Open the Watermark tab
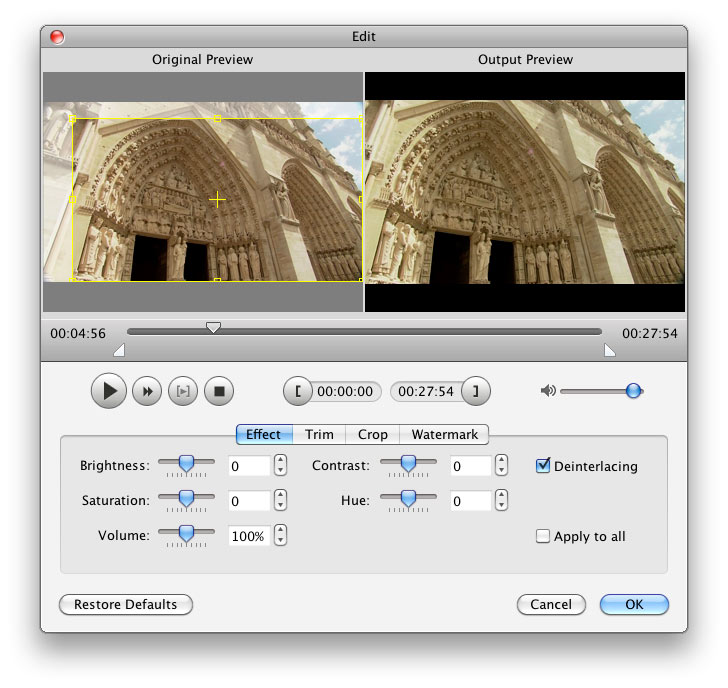 click(444, 435)
